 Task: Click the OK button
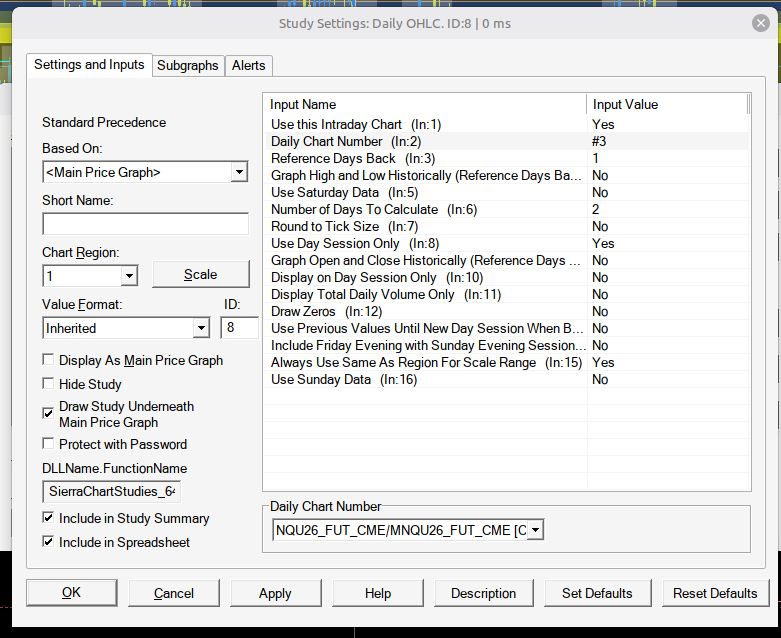pyautogui.click(x=72, y=593)
